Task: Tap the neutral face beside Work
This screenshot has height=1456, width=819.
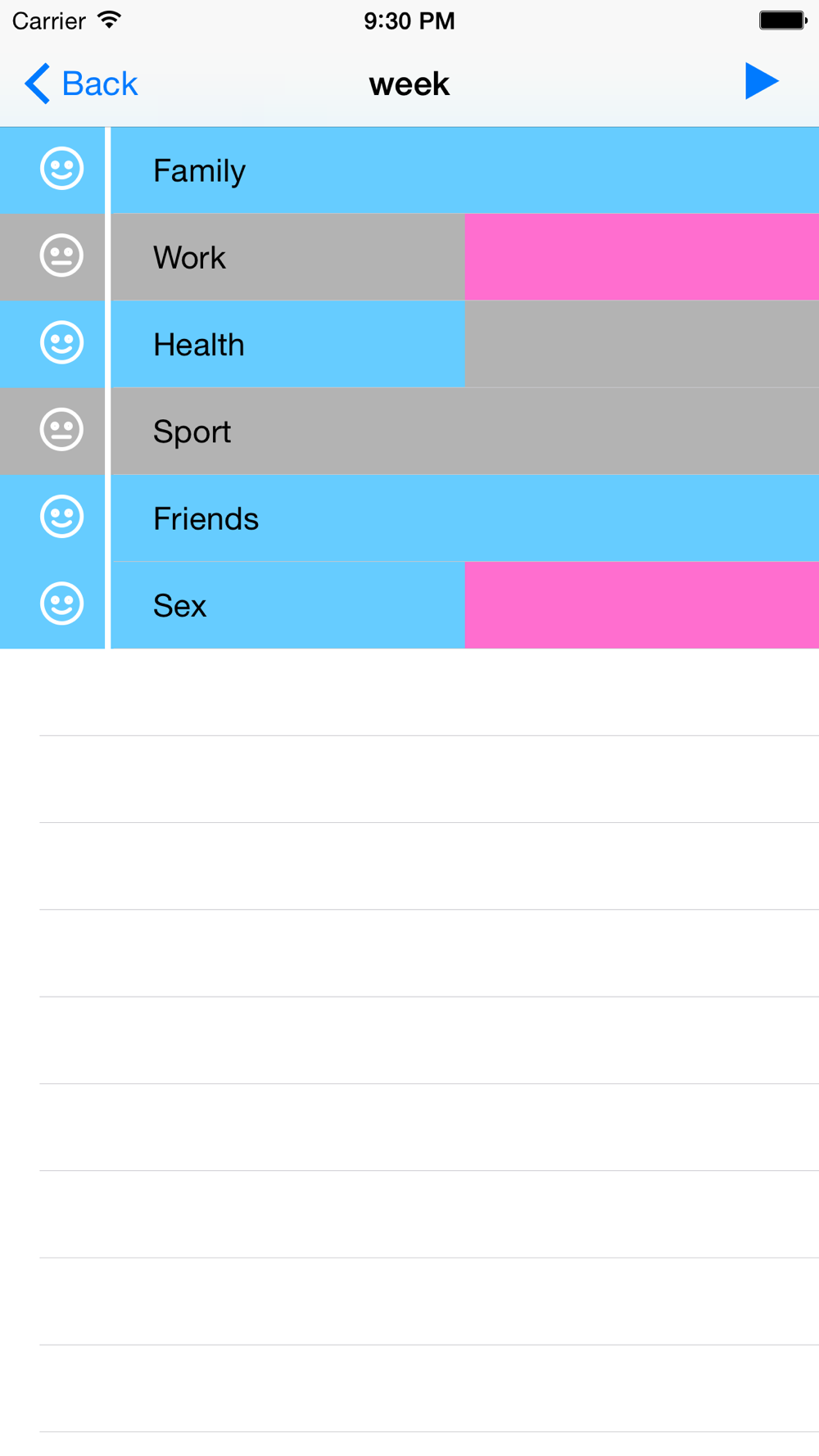Action: [x=62, y=256]
